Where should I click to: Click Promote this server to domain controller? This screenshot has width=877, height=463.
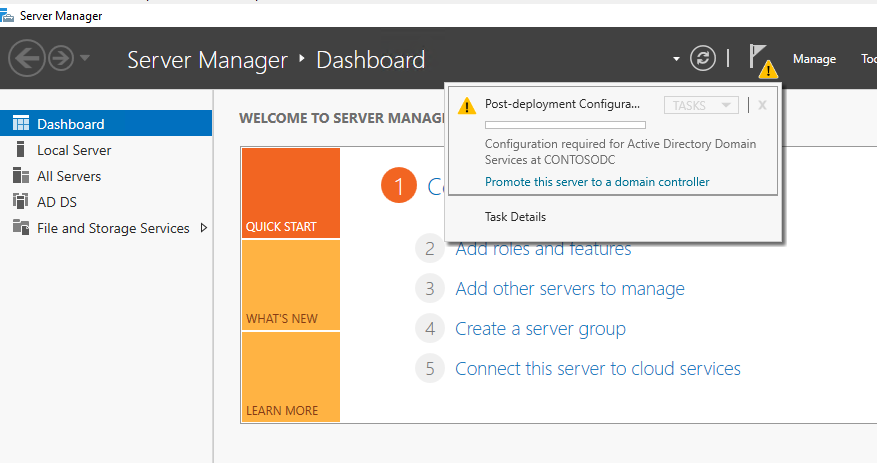597,182
